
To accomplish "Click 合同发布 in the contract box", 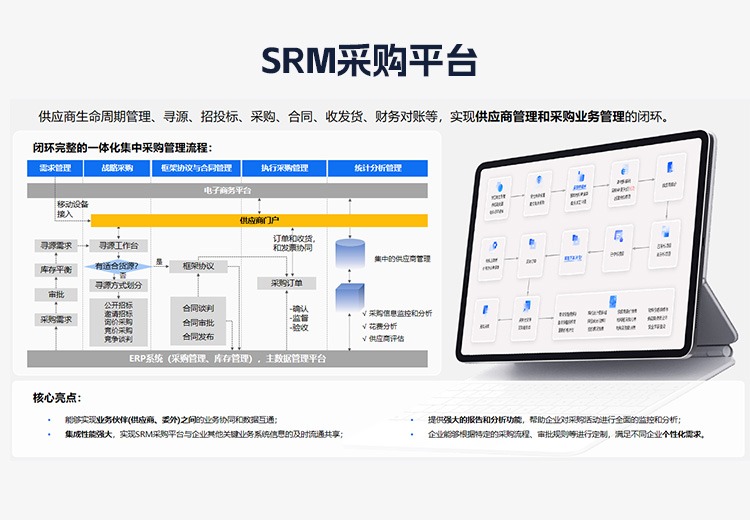I will tap(199, 337).
